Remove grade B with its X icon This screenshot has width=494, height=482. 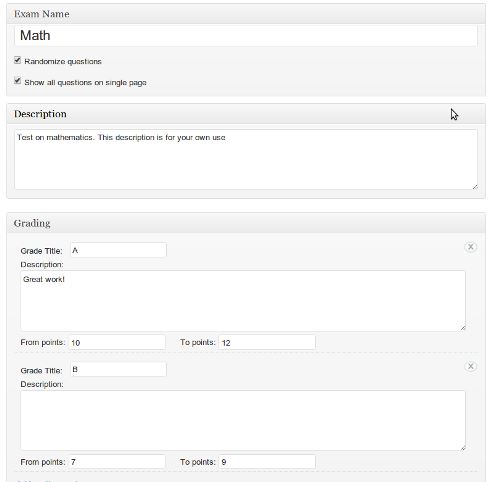(470, 367)
